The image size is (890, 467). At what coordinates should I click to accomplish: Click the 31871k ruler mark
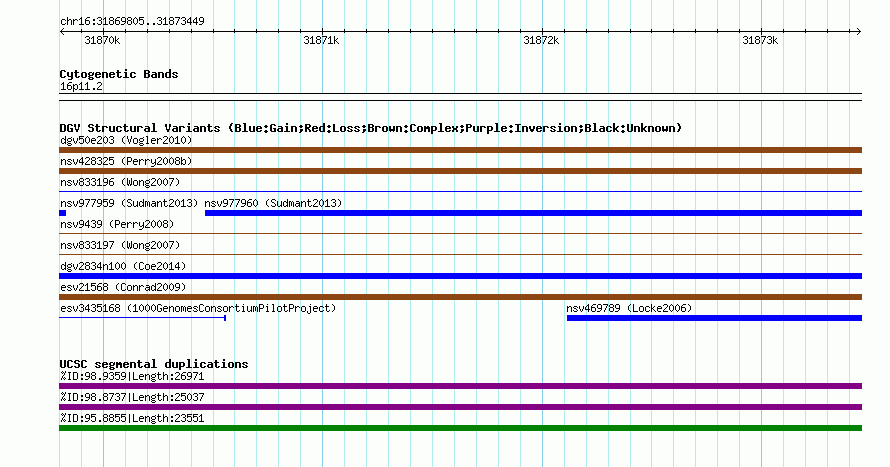[x=321, y=40]
